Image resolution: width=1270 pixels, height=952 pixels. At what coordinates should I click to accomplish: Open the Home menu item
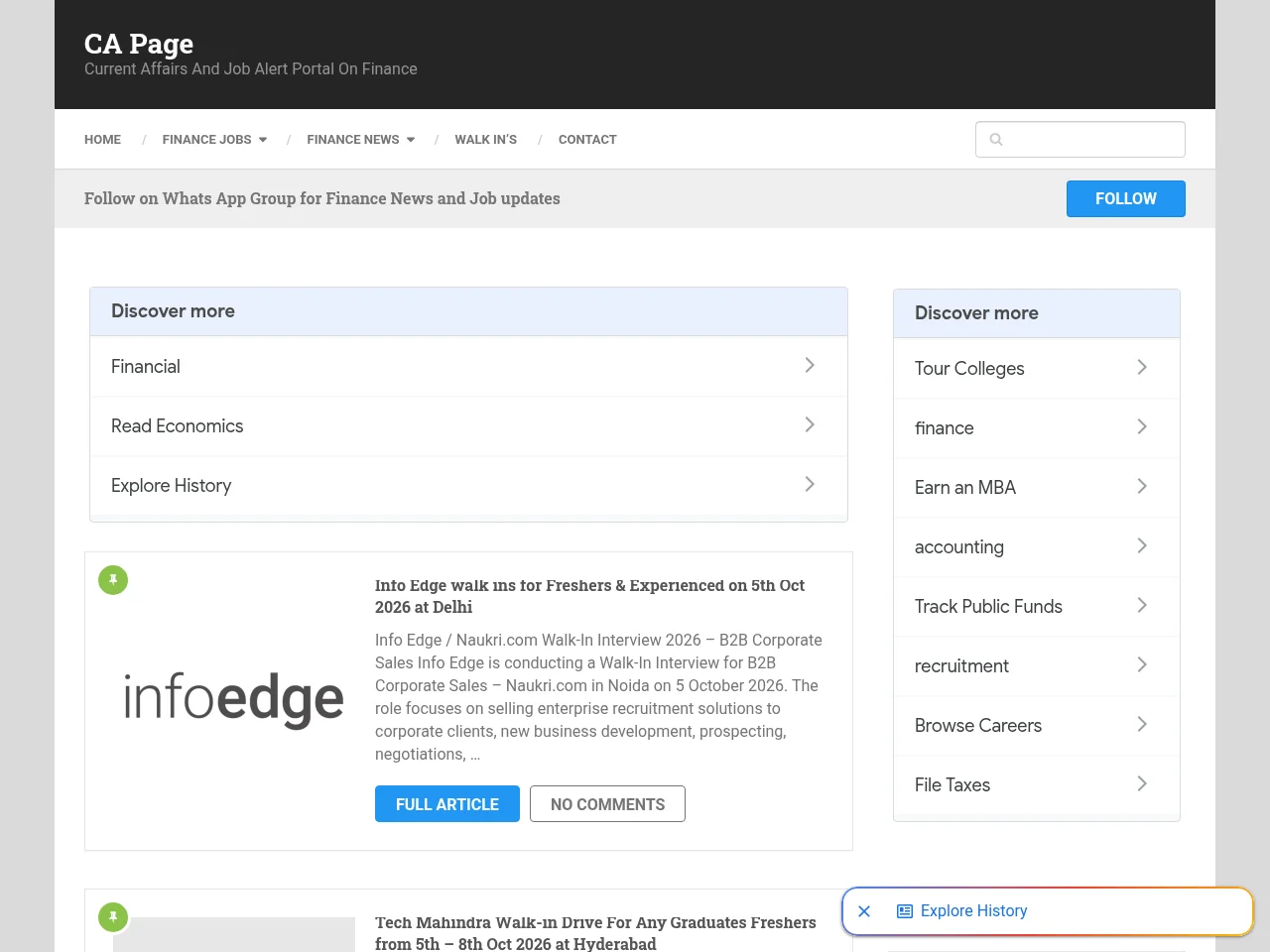point(102,140)
